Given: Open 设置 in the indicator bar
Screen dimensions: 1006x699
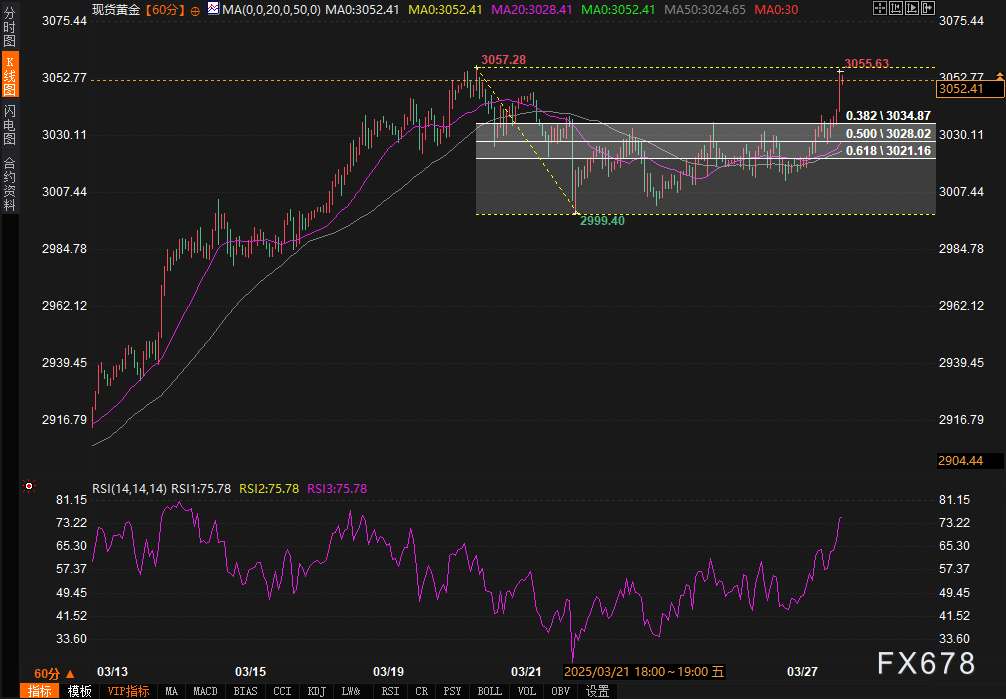Looking at the screenshot, I should click(597, 691).
